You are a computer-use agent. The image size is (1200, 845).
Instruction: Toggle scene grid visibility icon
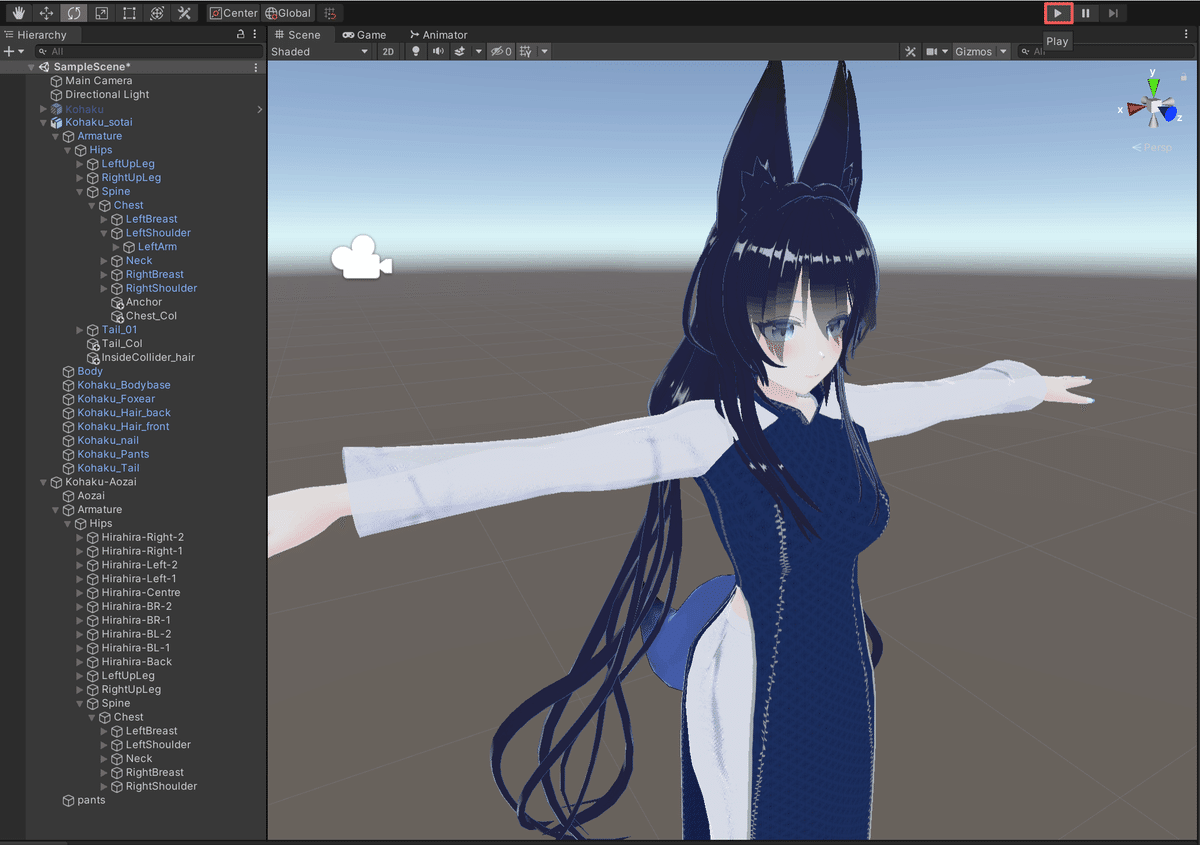pos(526,51)
